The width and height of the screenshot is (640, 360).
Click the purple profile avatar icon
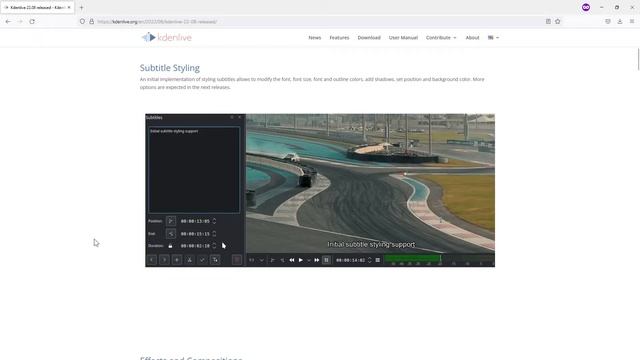click(586, 7)
